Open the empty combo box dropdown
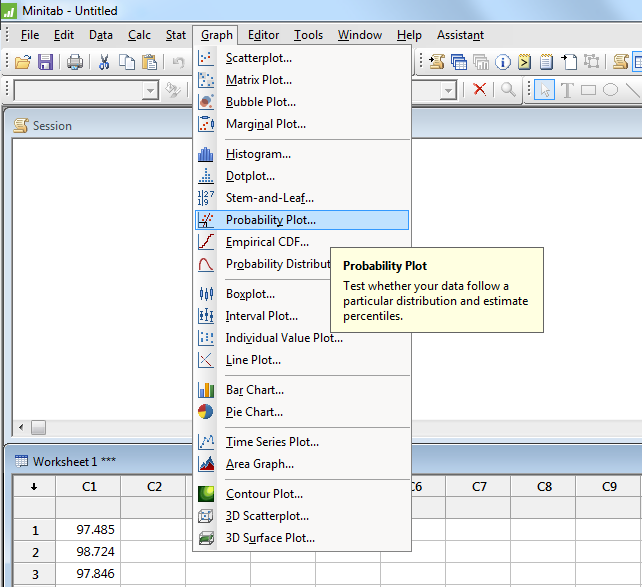The height and width of the screenshot is (587, 642). (x=150, y=90)
